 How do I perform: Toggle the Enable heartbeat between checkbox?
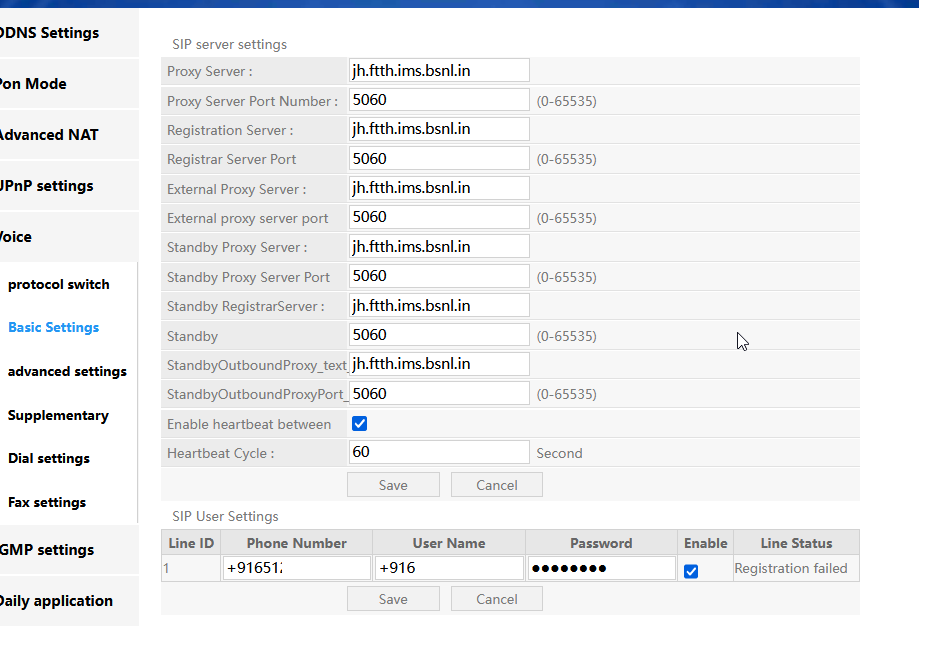(x=360, y=424)
